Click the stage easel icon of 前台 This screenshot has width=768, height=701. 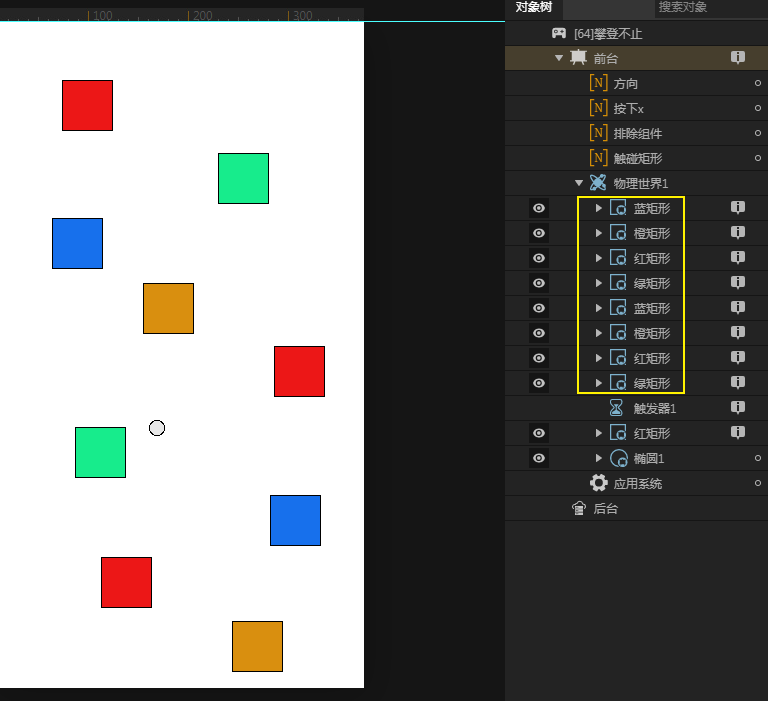tap(578, 58)
